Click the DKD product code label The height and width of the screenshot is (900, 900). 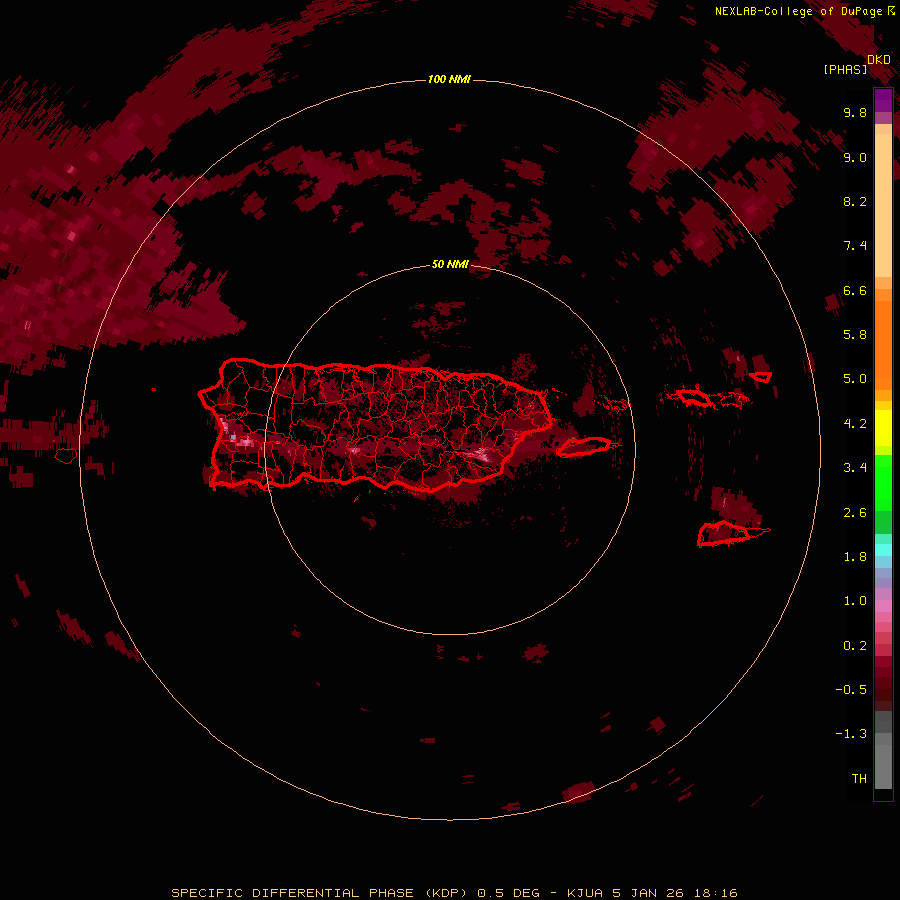click(878, 60)
